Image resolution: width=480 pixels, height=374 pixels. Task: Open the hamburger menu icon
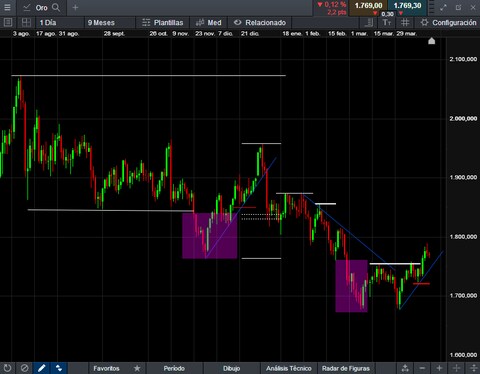7,7
